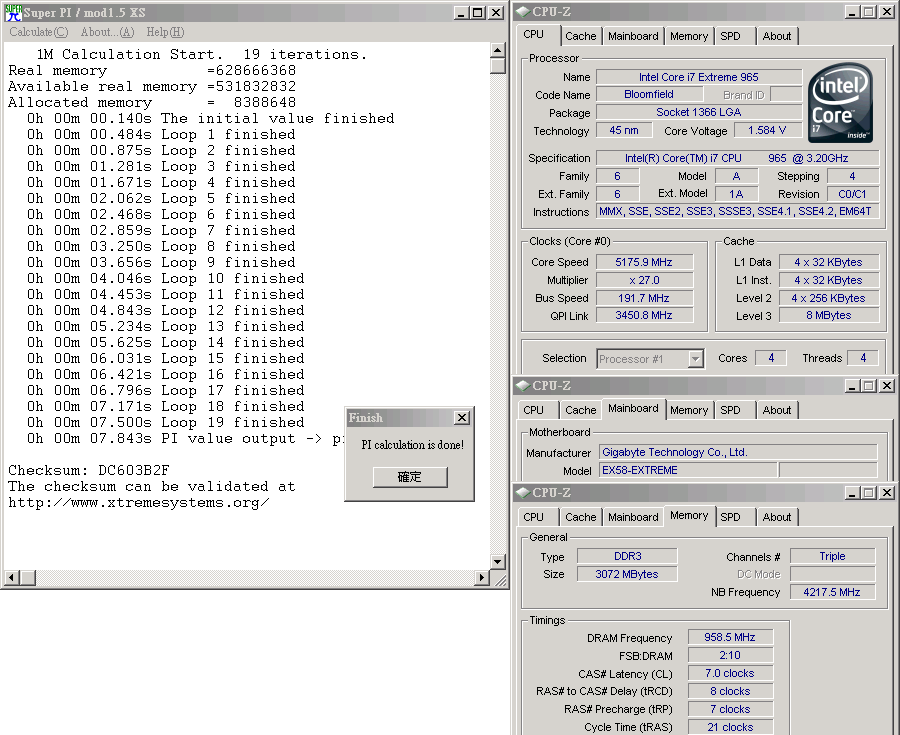Select the Cache tab in middle CPU-Z window

[581, 410]
